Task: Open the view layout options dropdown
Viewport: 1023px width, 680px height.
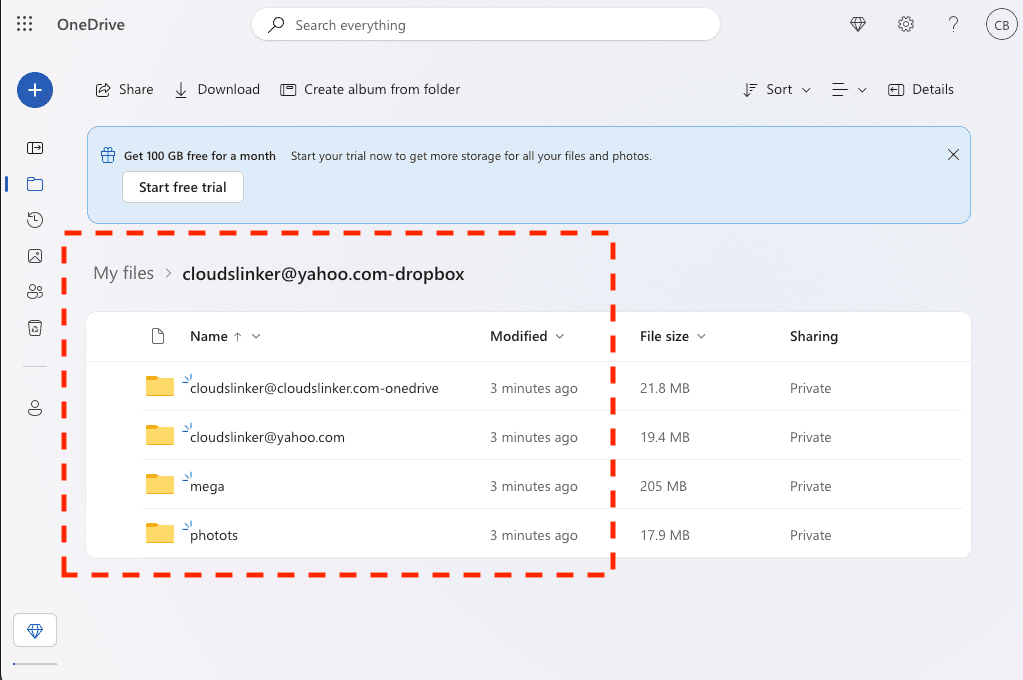Action: (x=849, y=89)
